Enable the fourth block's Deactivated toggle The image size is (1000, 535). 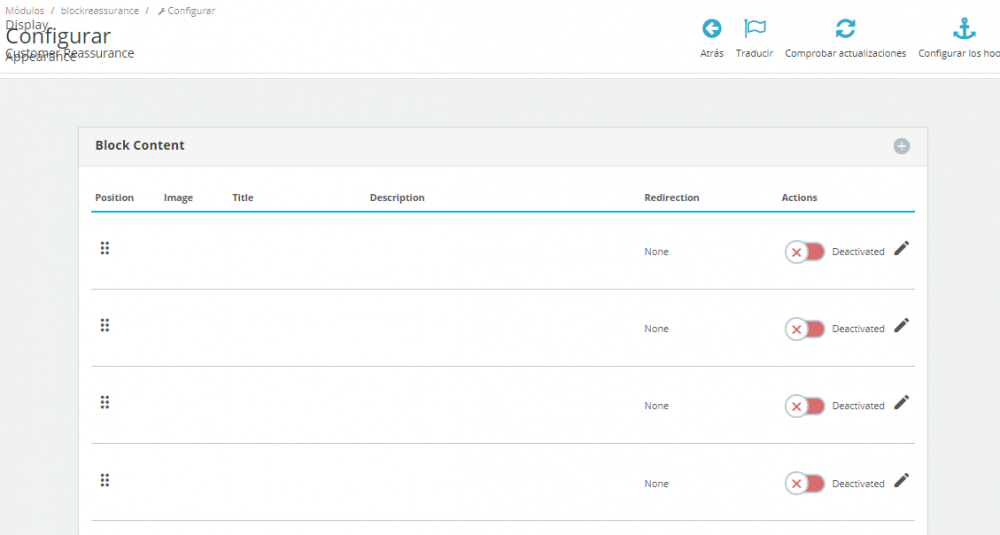point(805,483)
